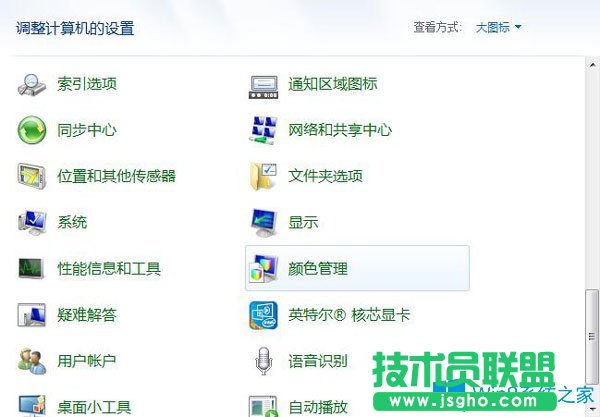
Task: Open 性能信息和工具 text link
Action: [109, 268]
